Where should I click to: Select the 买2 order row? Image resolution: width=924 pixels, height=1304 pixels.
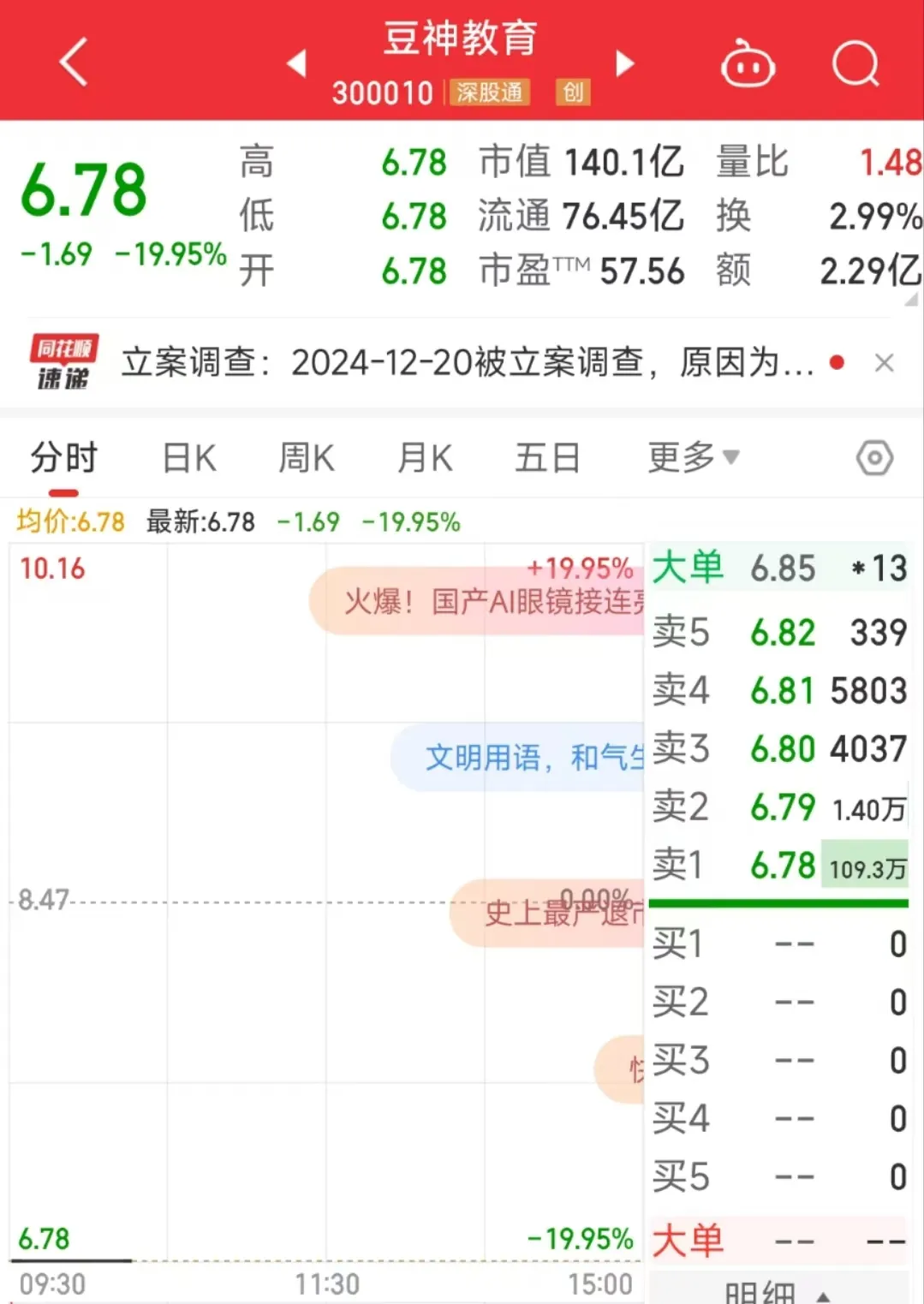click(779, 1003)
